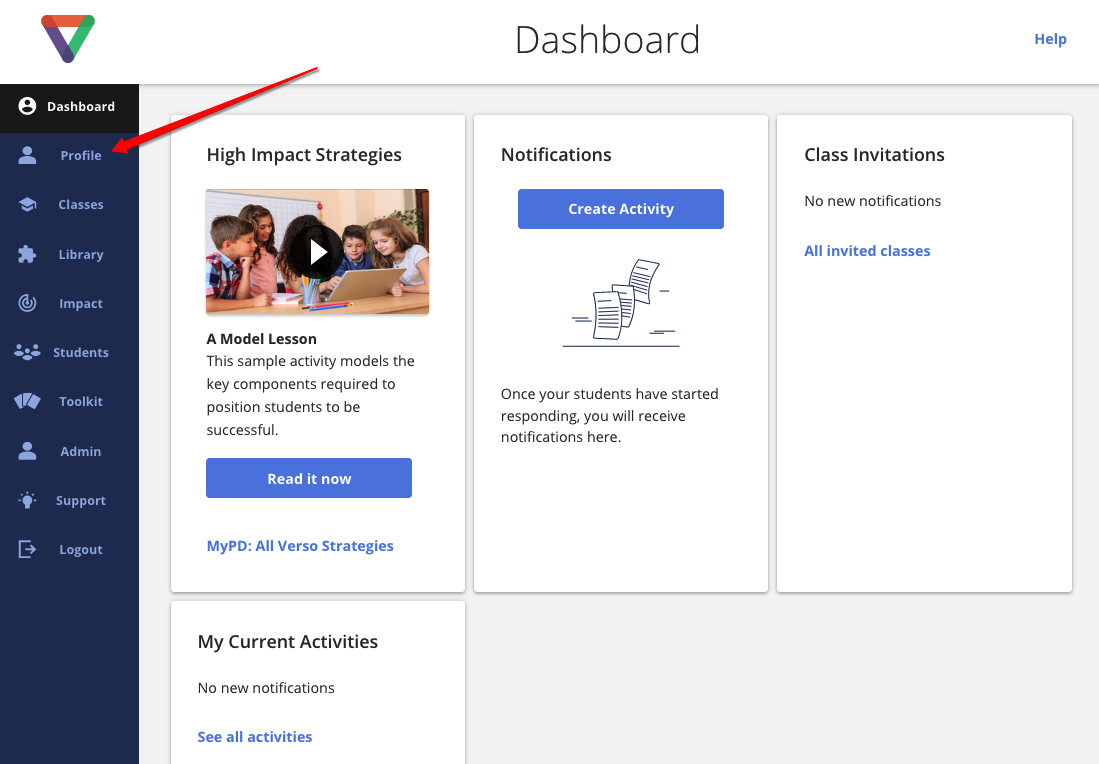Screen dimensions: 1099x764
Task: Open the Library section
Action: (69, 254)
